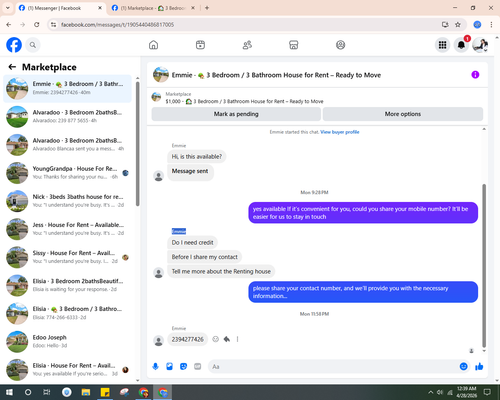Open Elisia House For Rent yes available chat
Screen dimensions: 500x400
[x=67, y=370]
